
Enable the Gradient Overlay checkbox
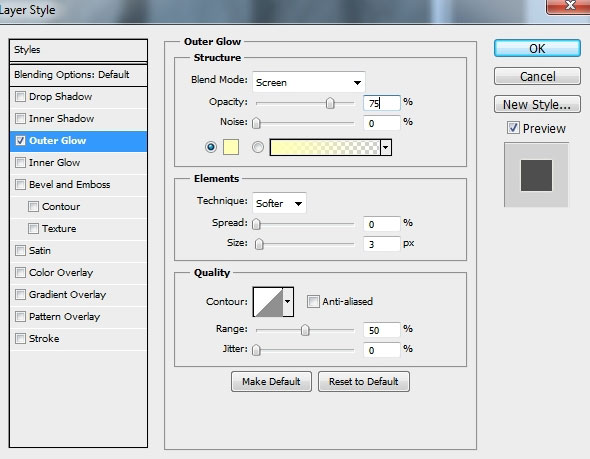tap(20, 295)
